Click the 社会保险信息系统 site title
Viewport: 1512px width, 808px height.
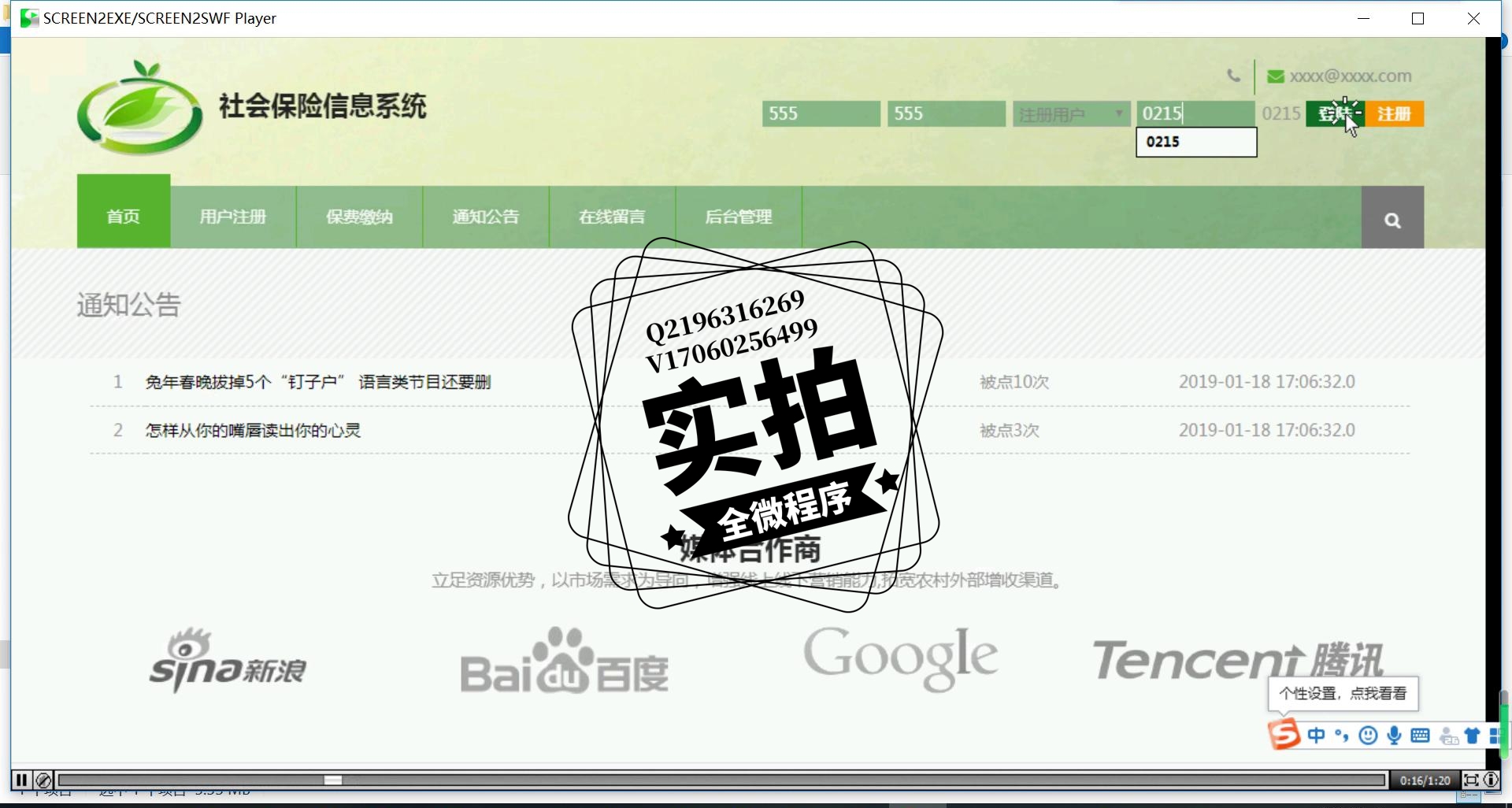(x=323, y=106)
